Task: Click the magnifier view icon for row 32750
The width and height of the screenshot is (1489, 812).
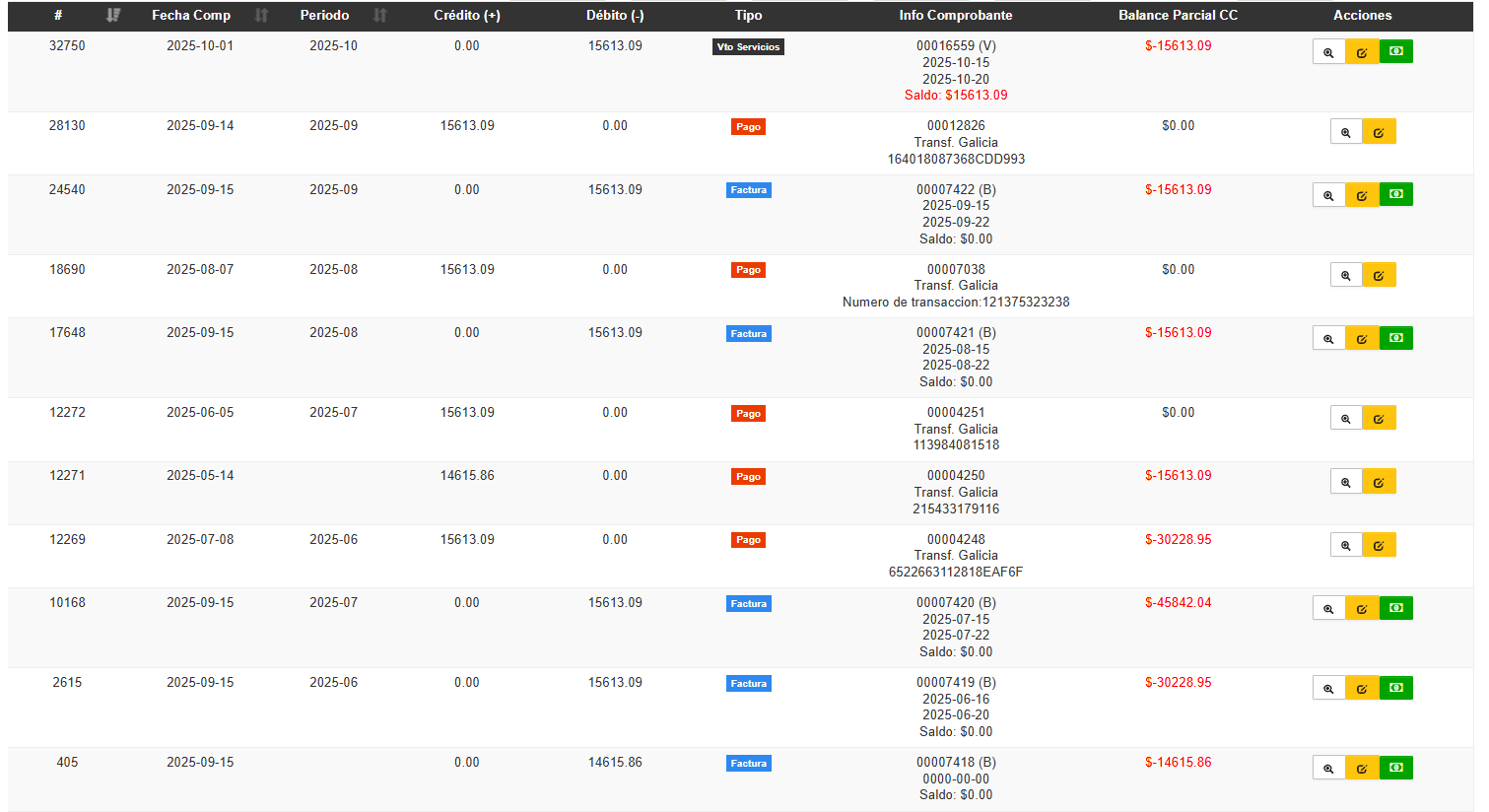Action: [x=1328, y=52]
